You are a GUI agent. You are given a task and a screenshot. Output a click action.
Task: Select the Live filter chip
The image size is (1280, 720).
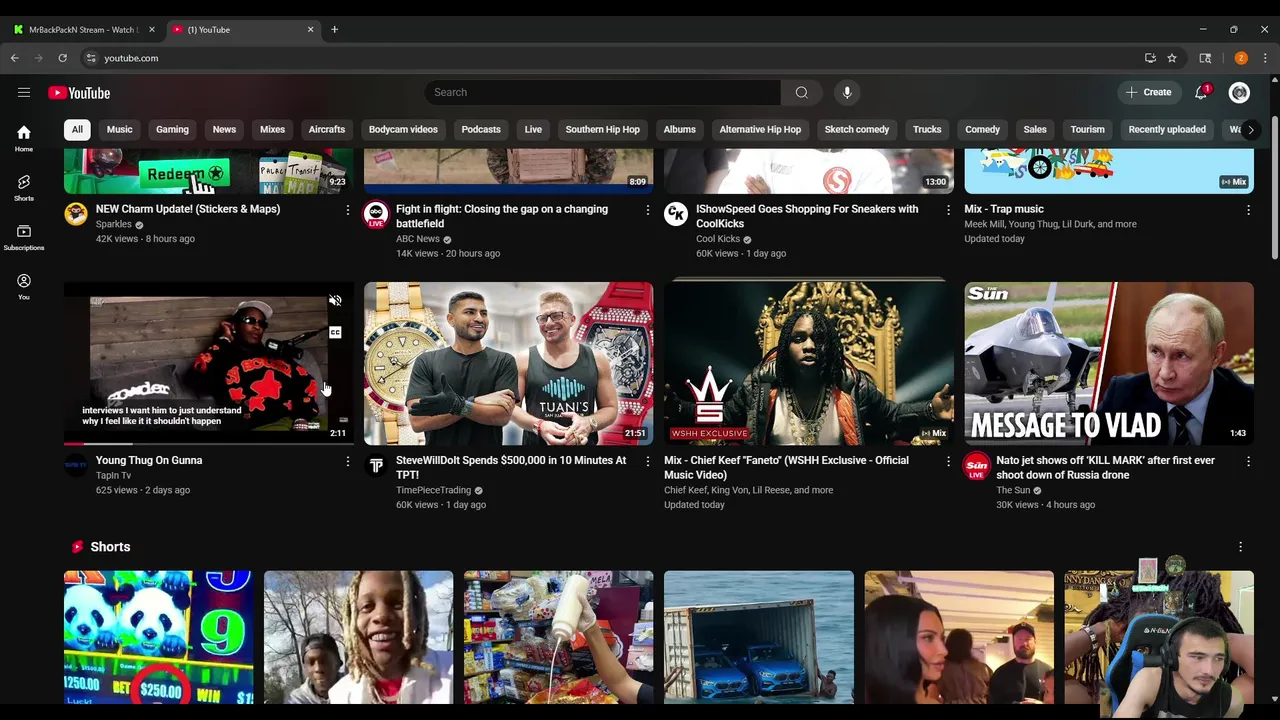pos(533,129)
